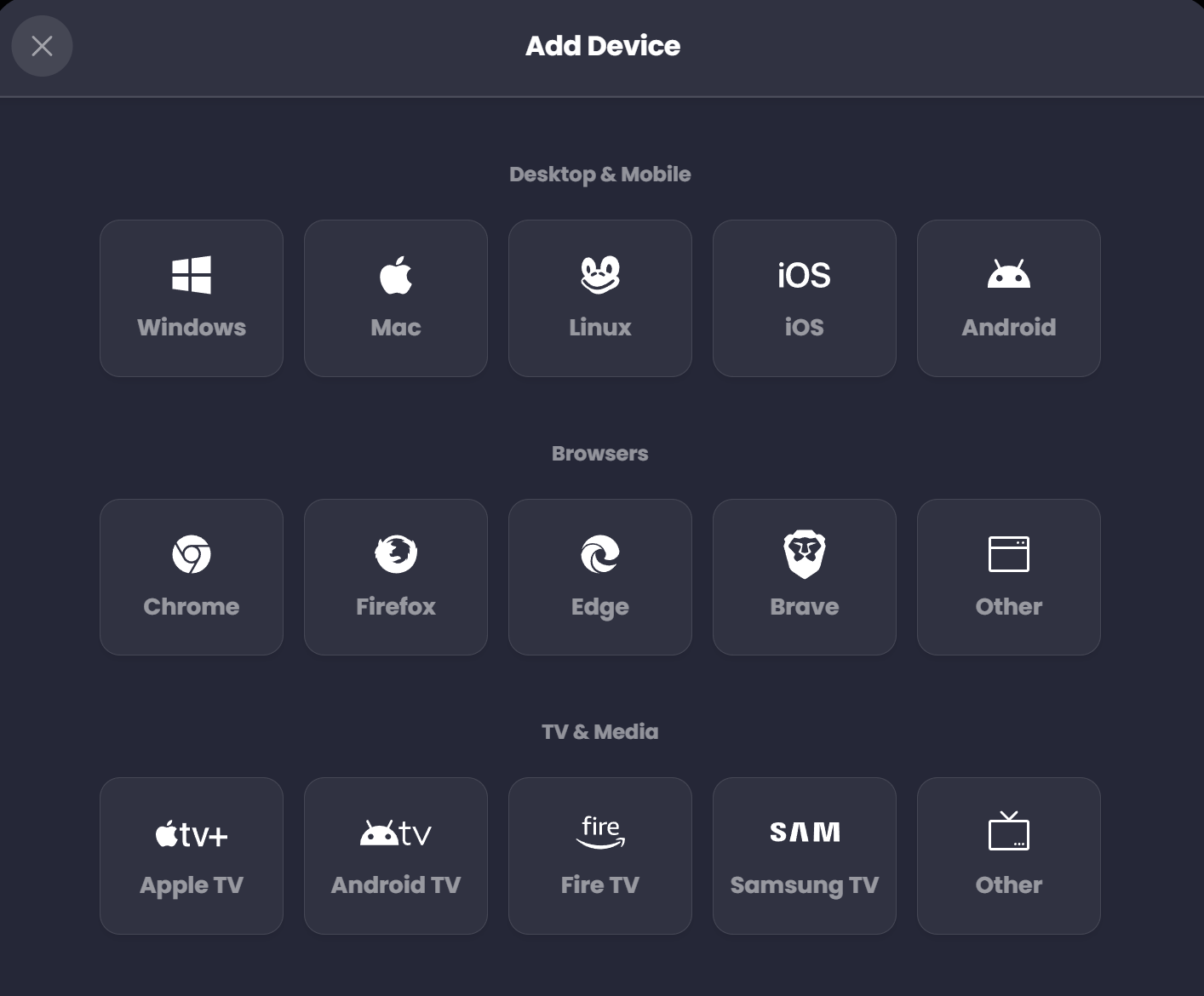
Task: Select the iOS device tile
Action: pyautogui.click(x=805, y=298)
